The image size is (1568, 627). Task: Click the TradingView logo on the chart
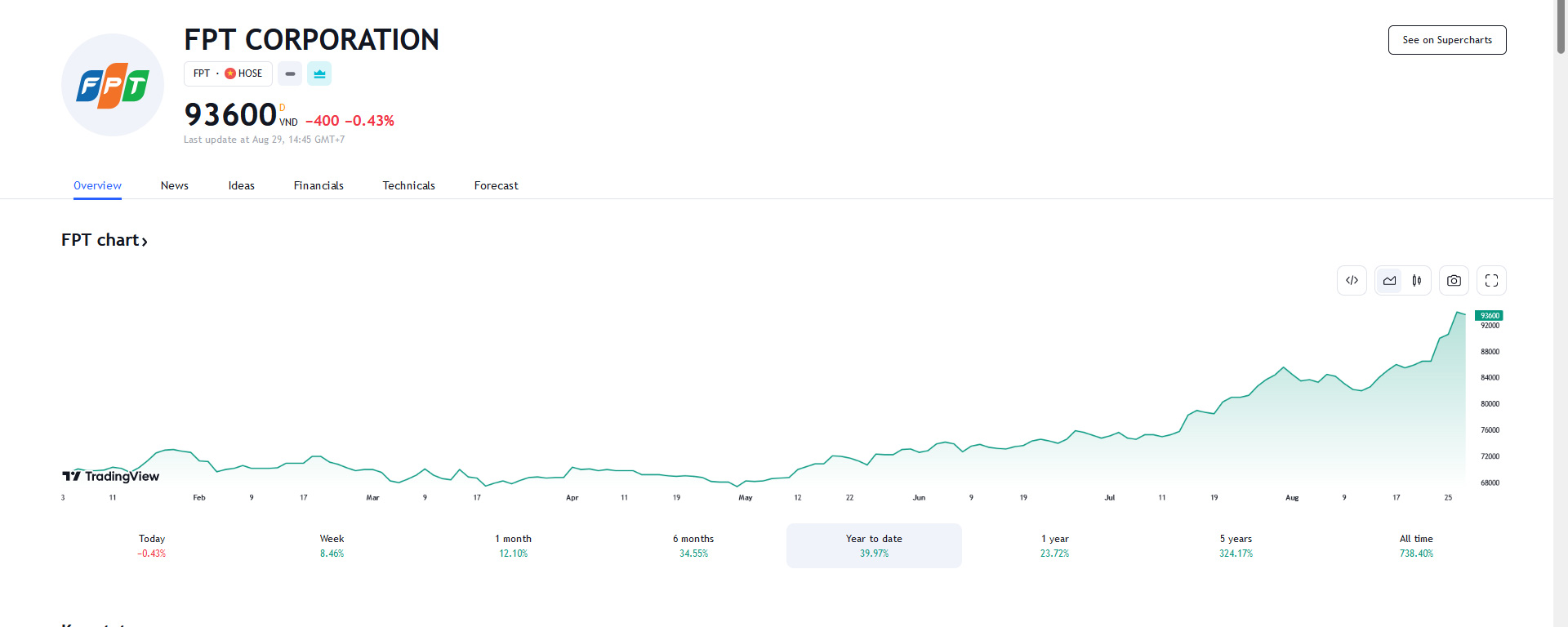point(110,476)
